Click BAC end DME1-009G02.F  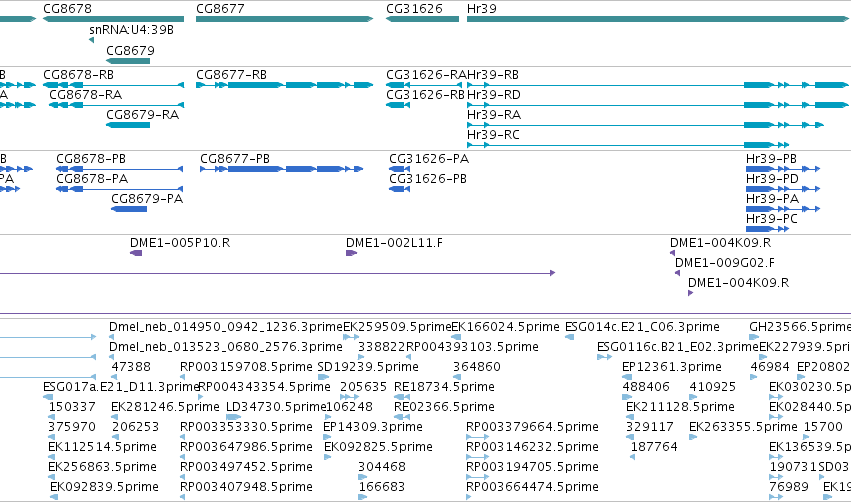pyautogui.click(x=725, y=263)
